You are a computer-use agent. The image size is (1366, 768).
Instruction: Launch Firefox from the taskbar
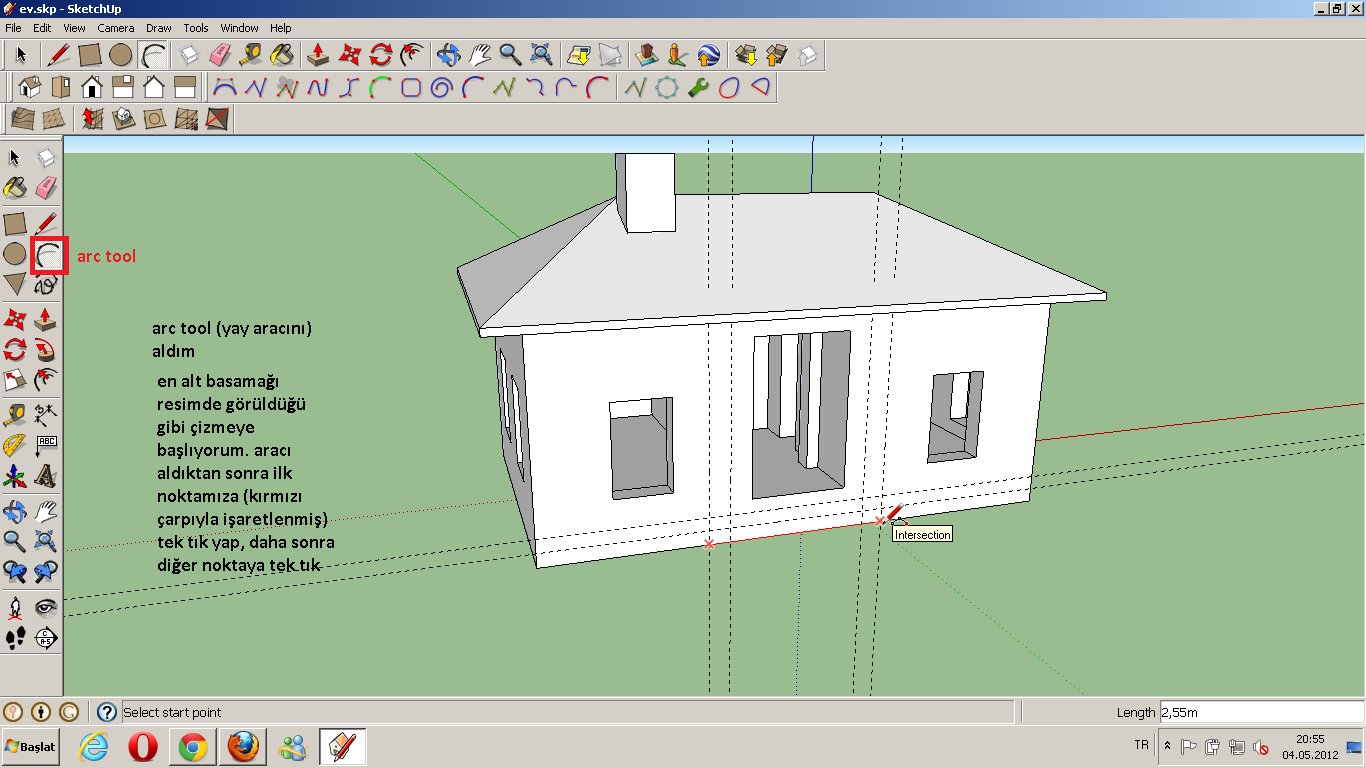point(242,746)
